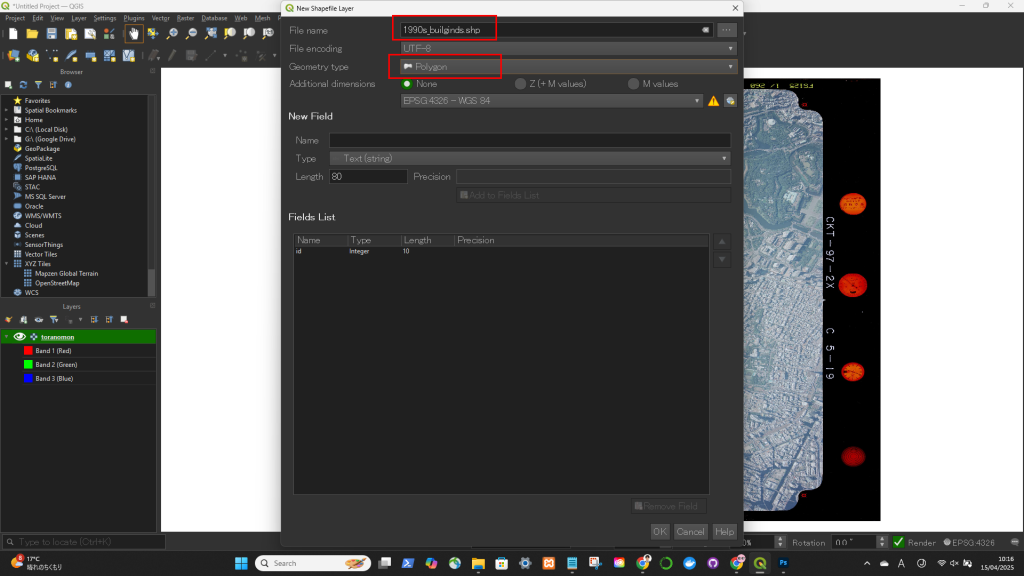Screen dimensions: 1024x576
Task: Click the Filter Browser funnel icon
Action: 37,85
